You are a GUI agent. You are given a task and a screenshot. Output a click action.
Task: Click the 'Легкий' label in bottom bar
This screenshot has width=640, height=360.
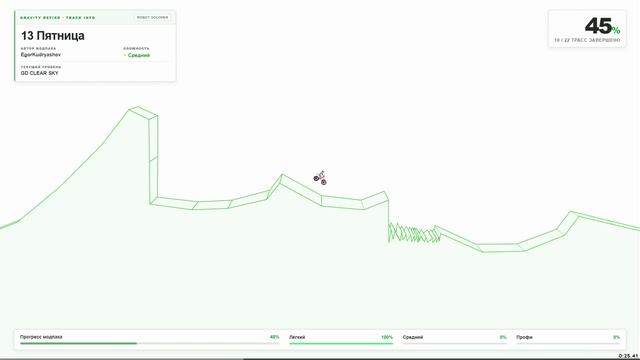tap(297, 337)
